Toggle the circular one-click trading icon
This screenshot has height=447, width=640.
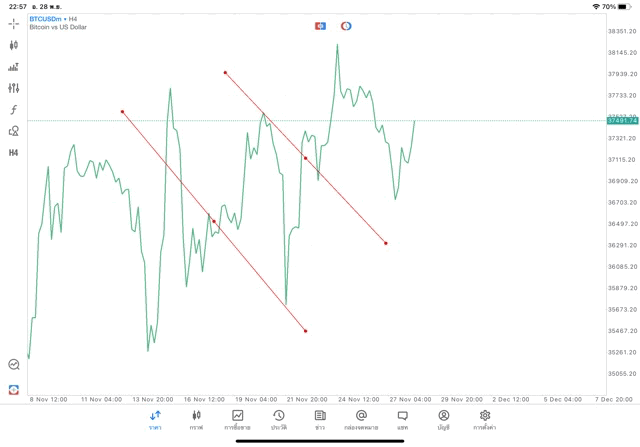click(x=346, y=26)
